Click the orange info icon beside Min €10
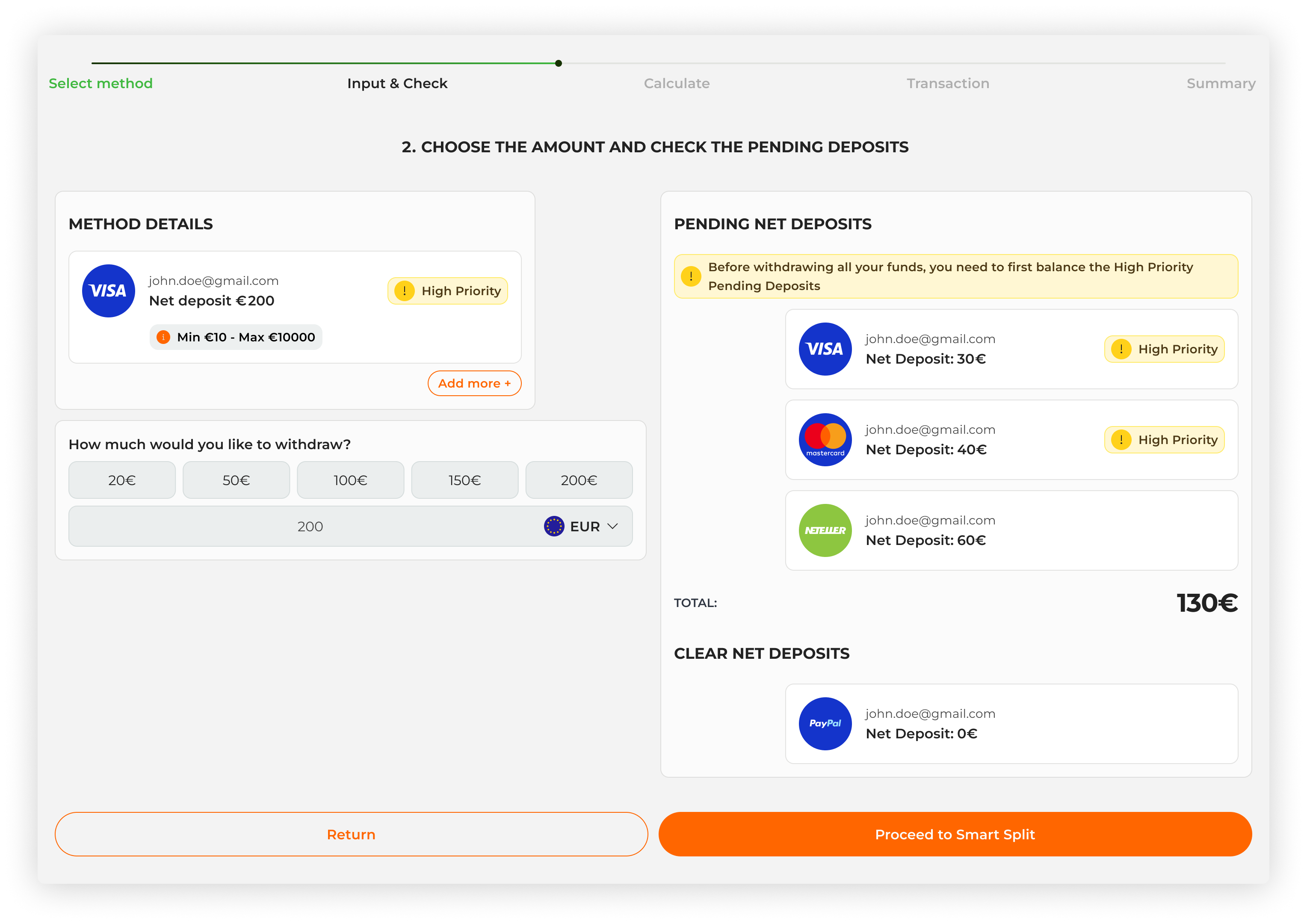This screenshot has height=924, width=1307. pyautogui.click(x=163, y=337)
